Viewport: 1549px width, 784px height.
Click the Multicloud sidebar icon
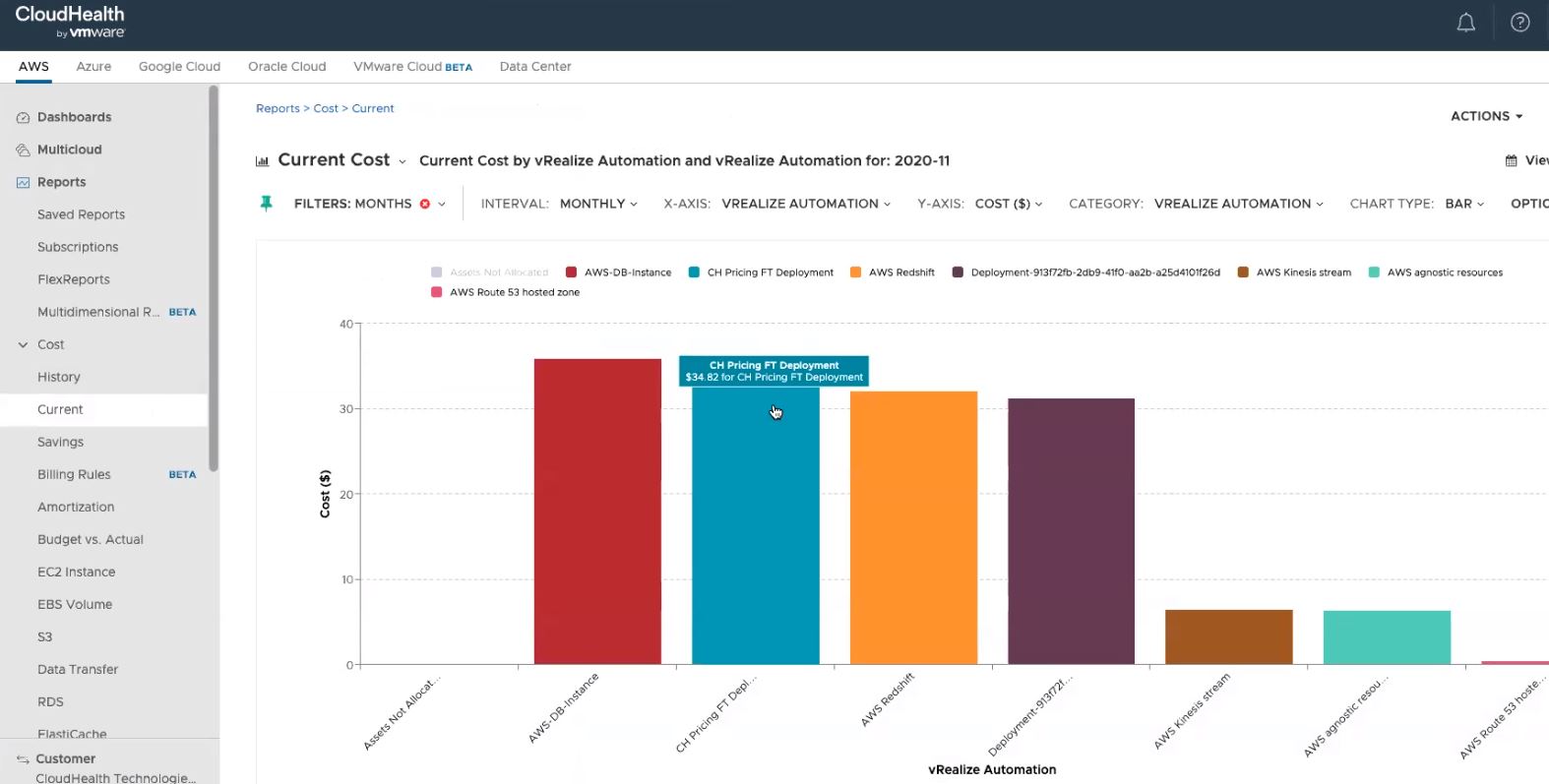[x=23, y=150]
